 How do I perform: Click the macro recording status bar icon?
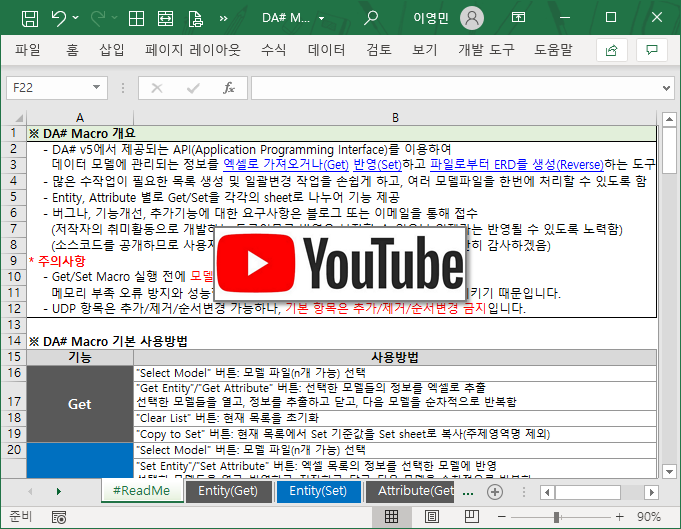pos(59,517)
